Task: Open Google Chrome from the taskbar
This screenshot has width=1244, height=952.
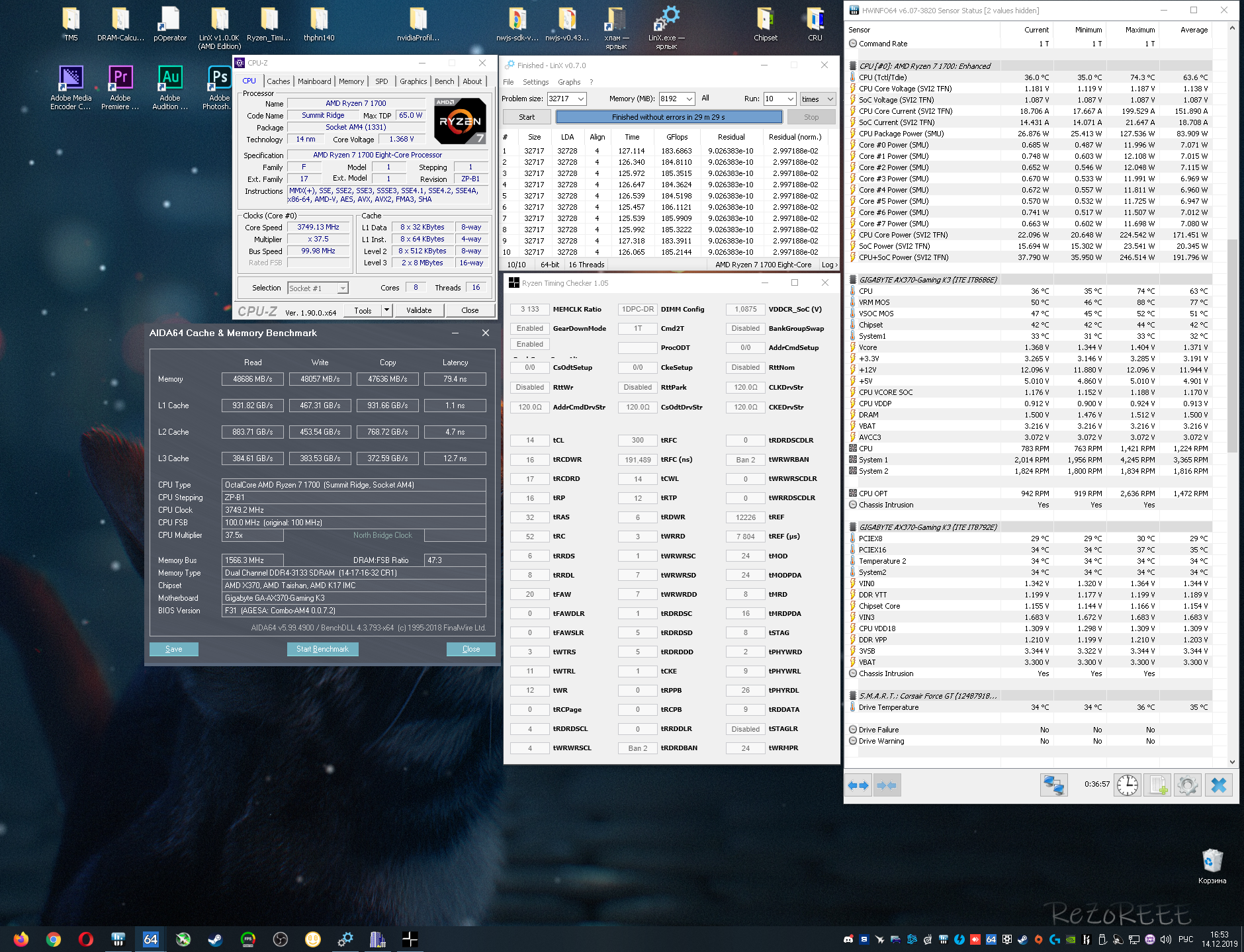Action: pyautogui.click(x=54, y=939)
